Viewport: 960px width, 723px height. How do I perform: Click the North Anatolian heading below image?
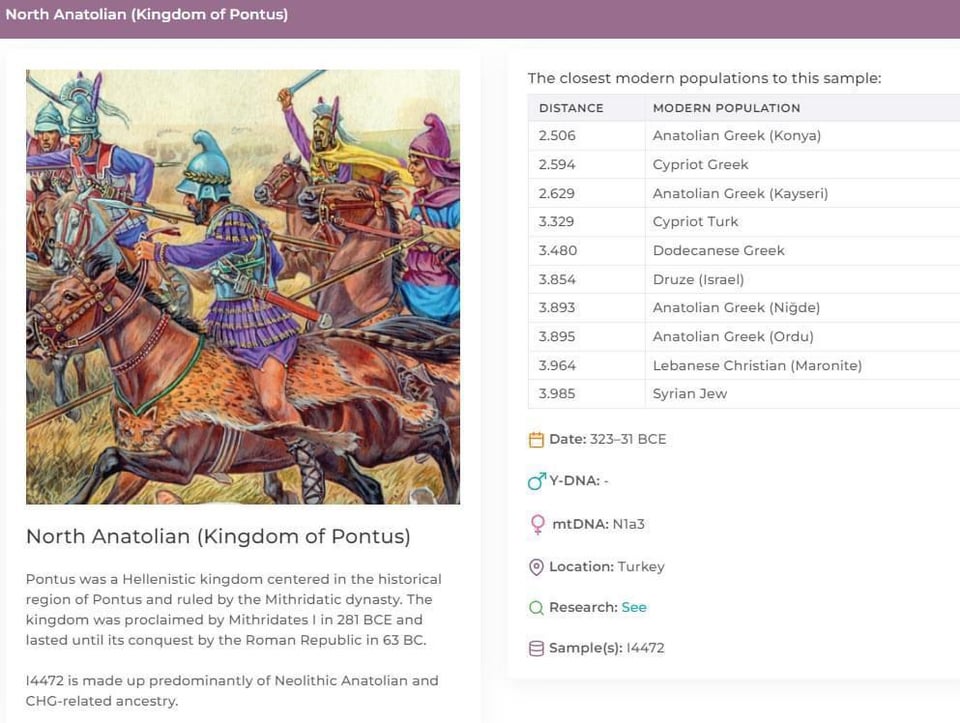point(218,537)
